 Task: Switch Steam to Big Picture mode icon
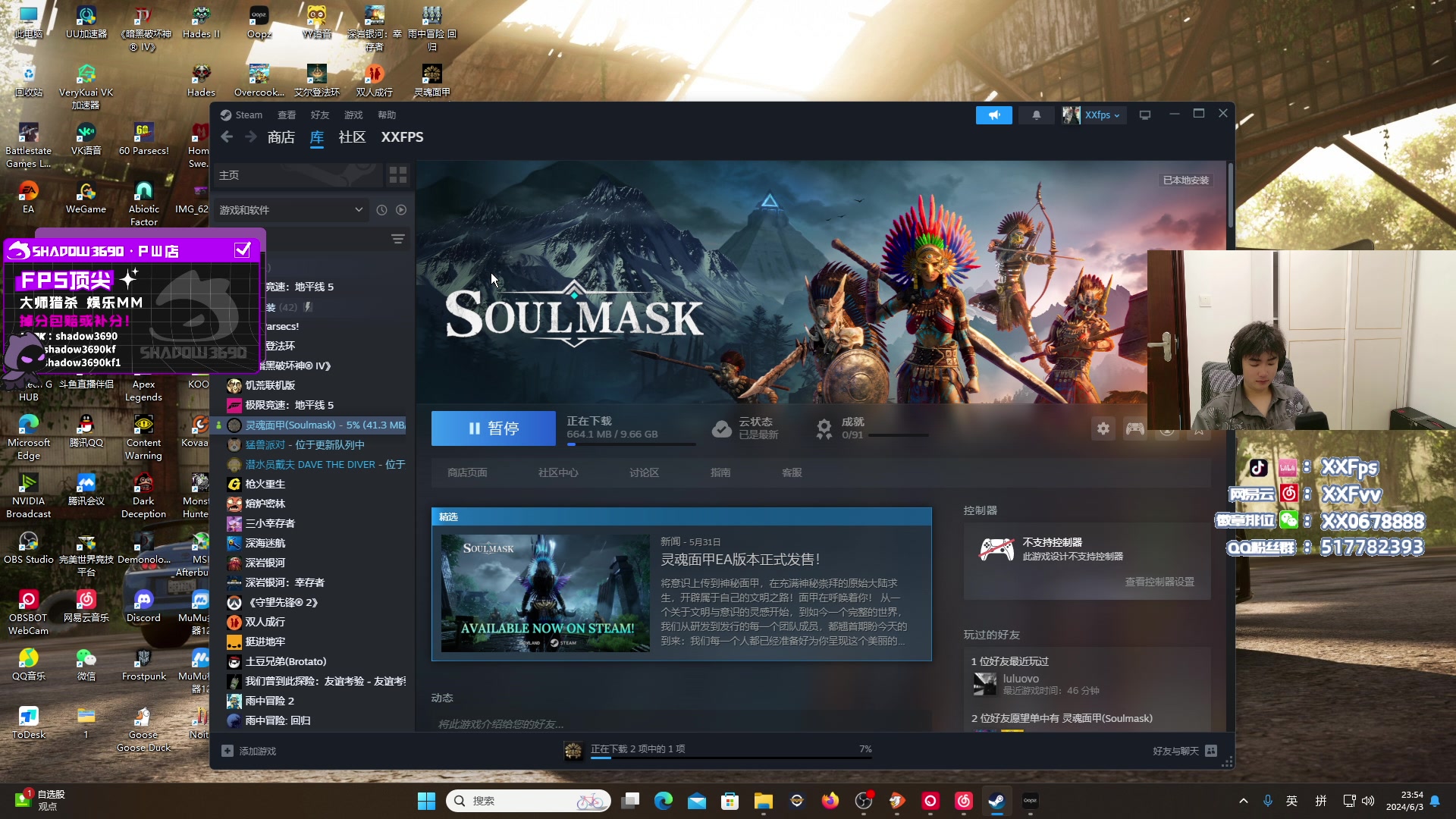pos(1145,115)
